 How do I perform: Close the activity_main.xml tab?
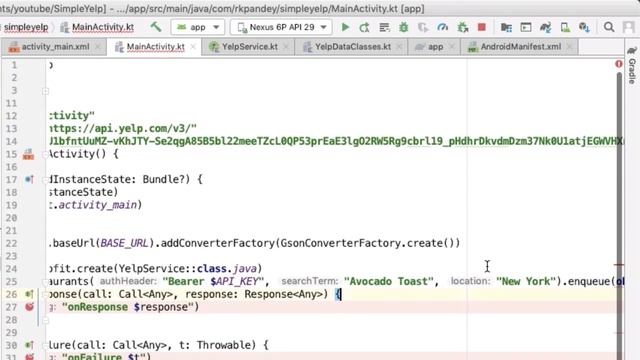point(98,47)
